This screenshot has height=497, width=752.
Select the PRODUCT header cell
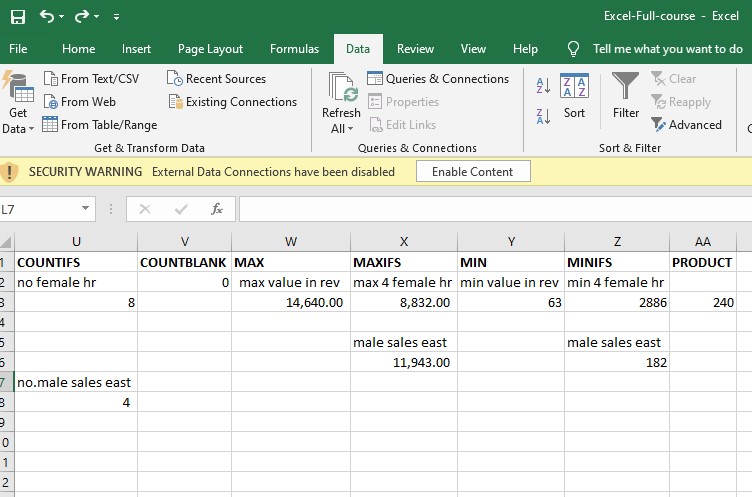[x=703, y=262]
